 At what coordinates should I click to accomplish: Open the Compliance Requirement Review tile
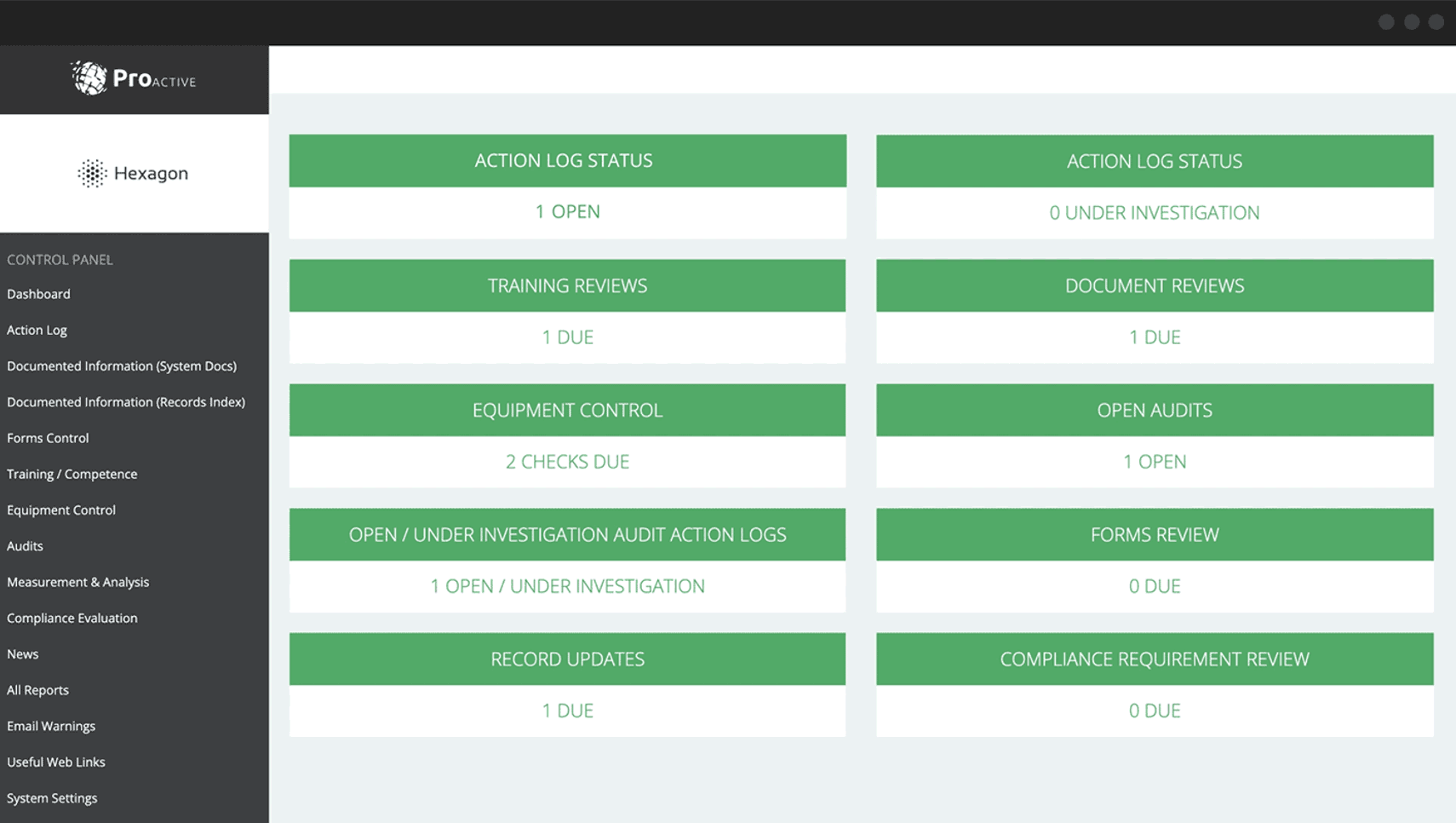pos(1154,659)
